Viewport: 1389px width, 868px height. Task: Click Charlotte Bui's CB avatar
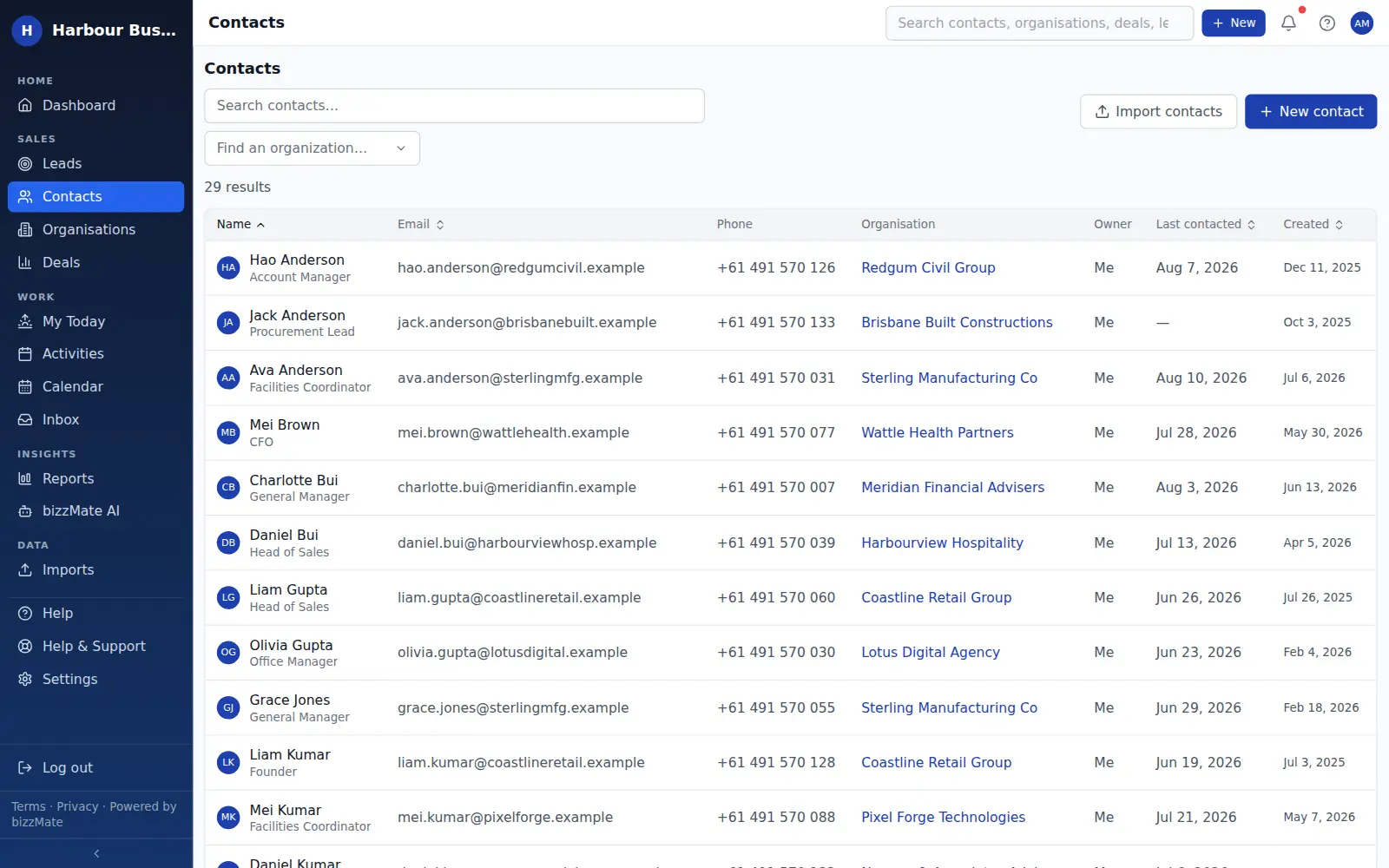[228, 488]
